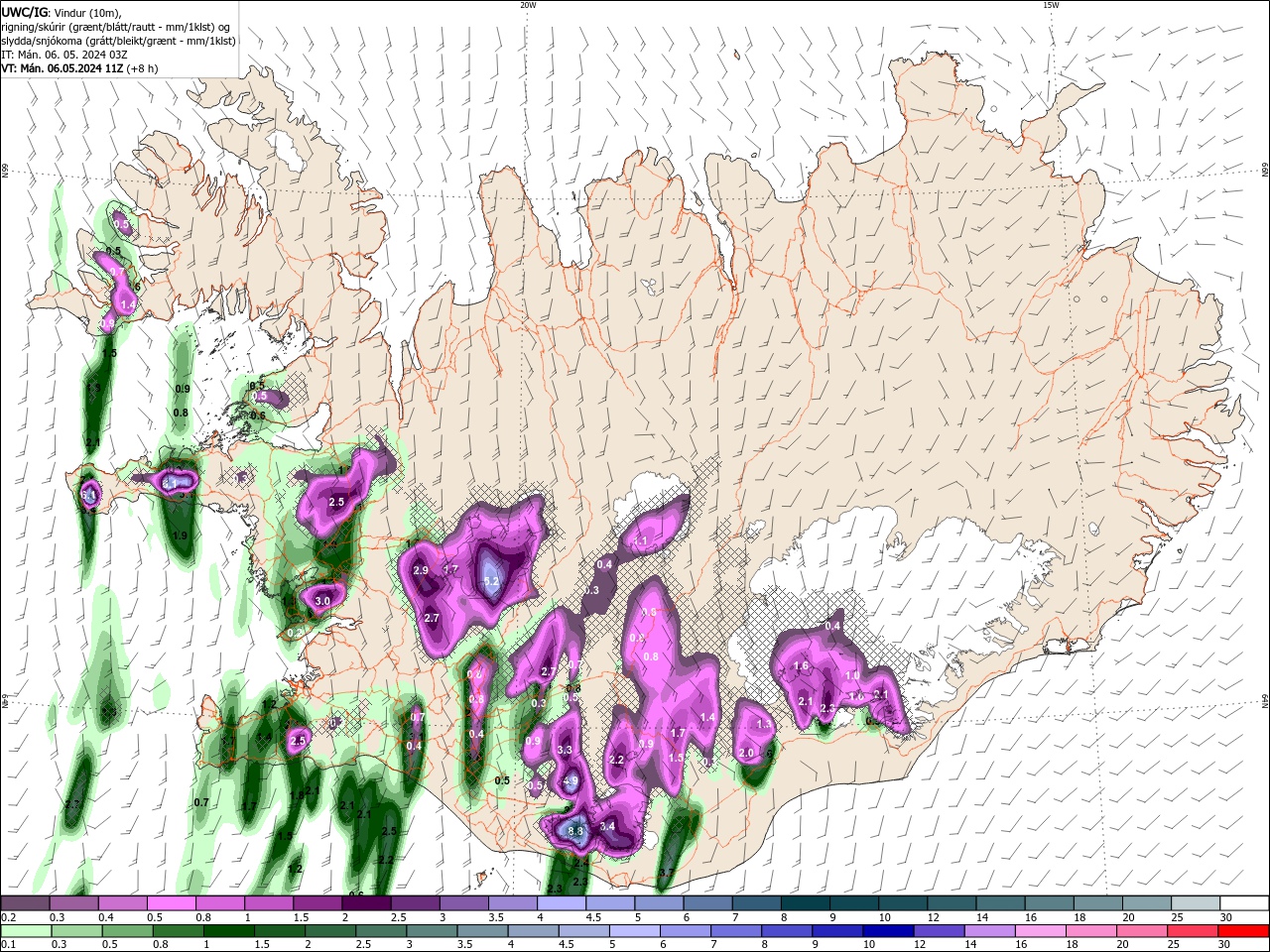This screenshot has height=952, width=1270.
Task: Click the 'VT: Mán. 06.05.2024 11Z (+8 h)' line
Action: coord(79,68)
